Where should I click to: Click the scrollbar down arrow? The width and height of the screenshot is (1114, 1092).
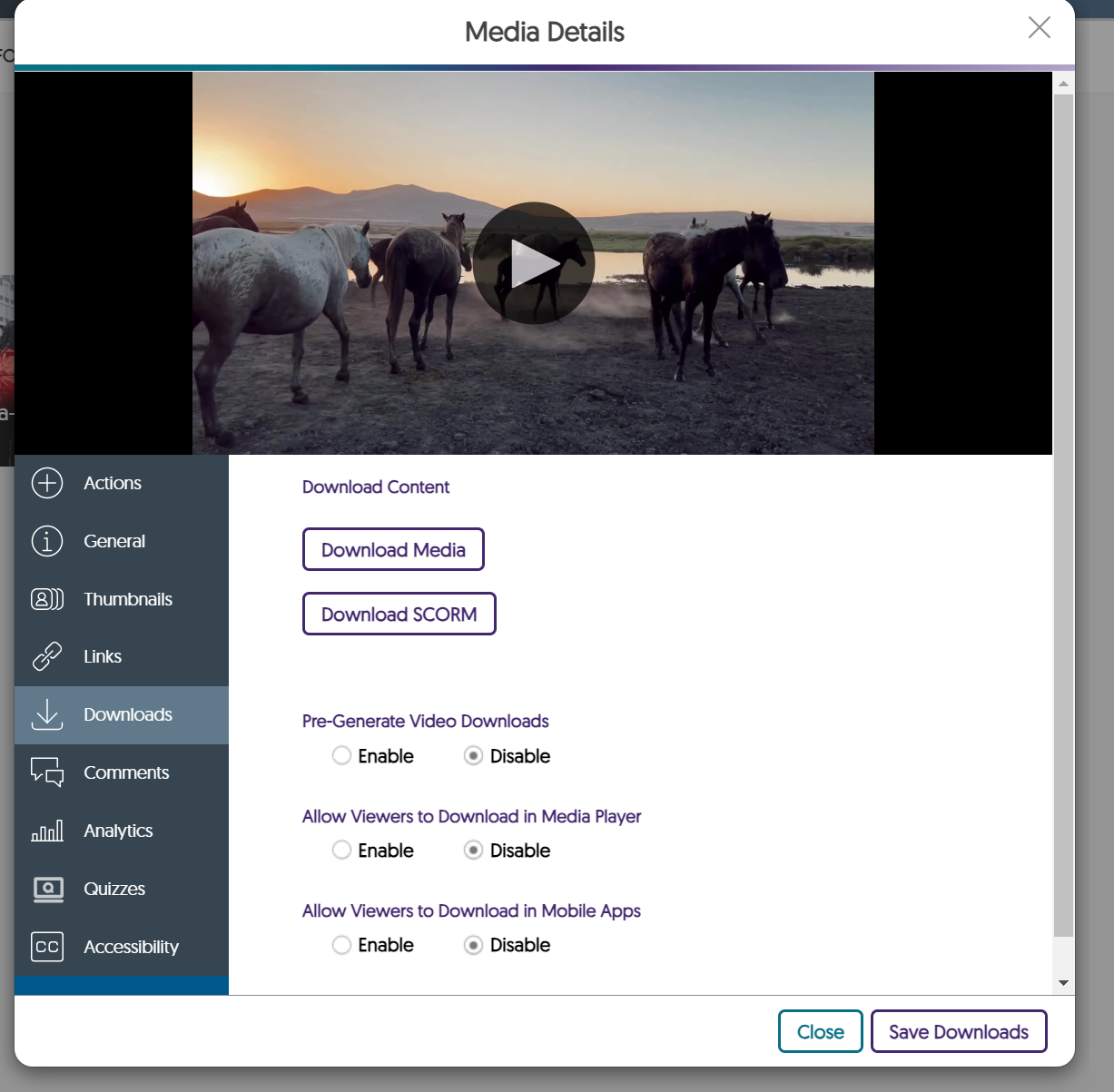1063,983
